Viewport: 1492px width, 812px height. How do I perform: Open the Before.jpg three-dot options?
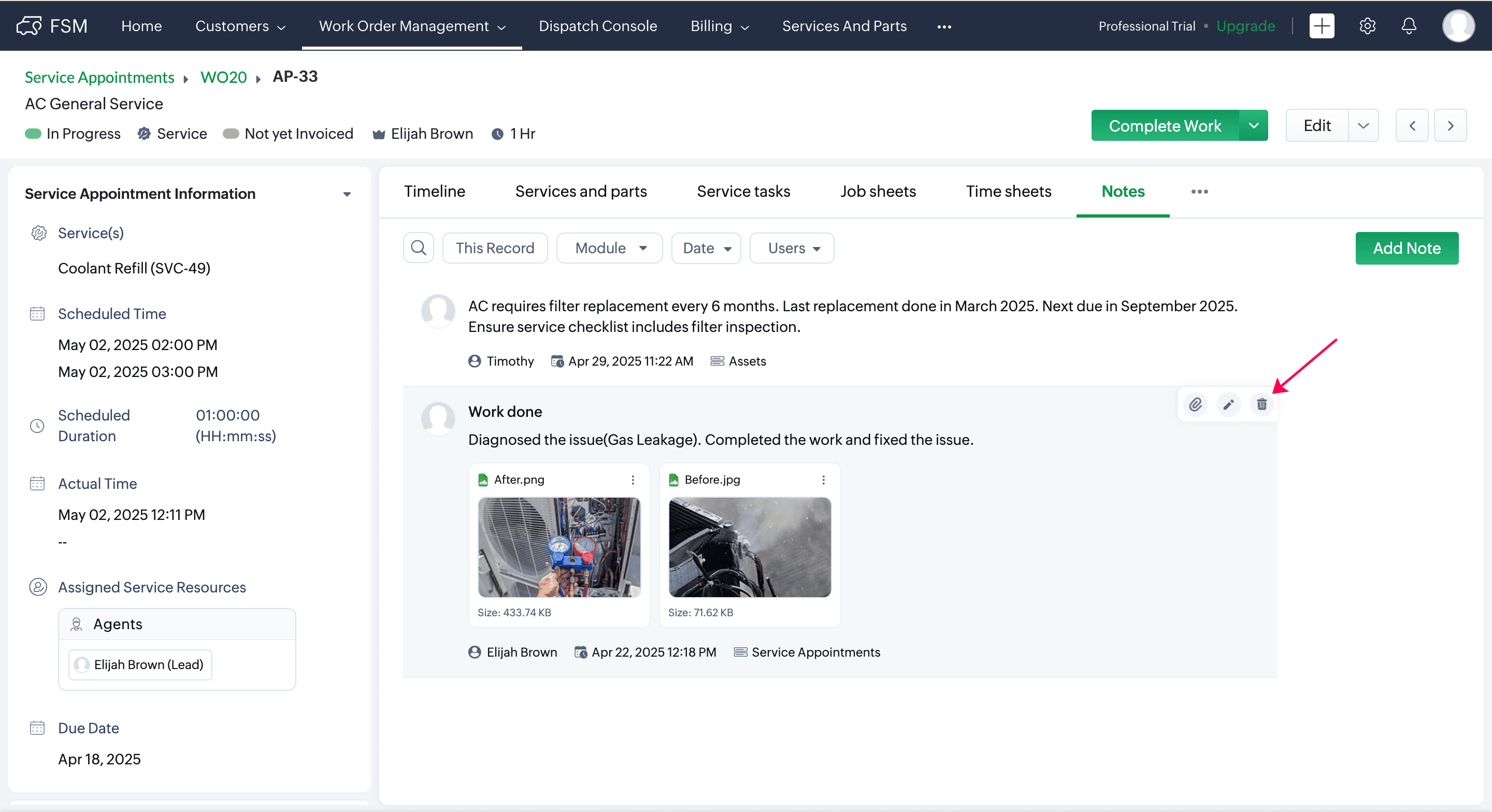(x=823, y=480)
